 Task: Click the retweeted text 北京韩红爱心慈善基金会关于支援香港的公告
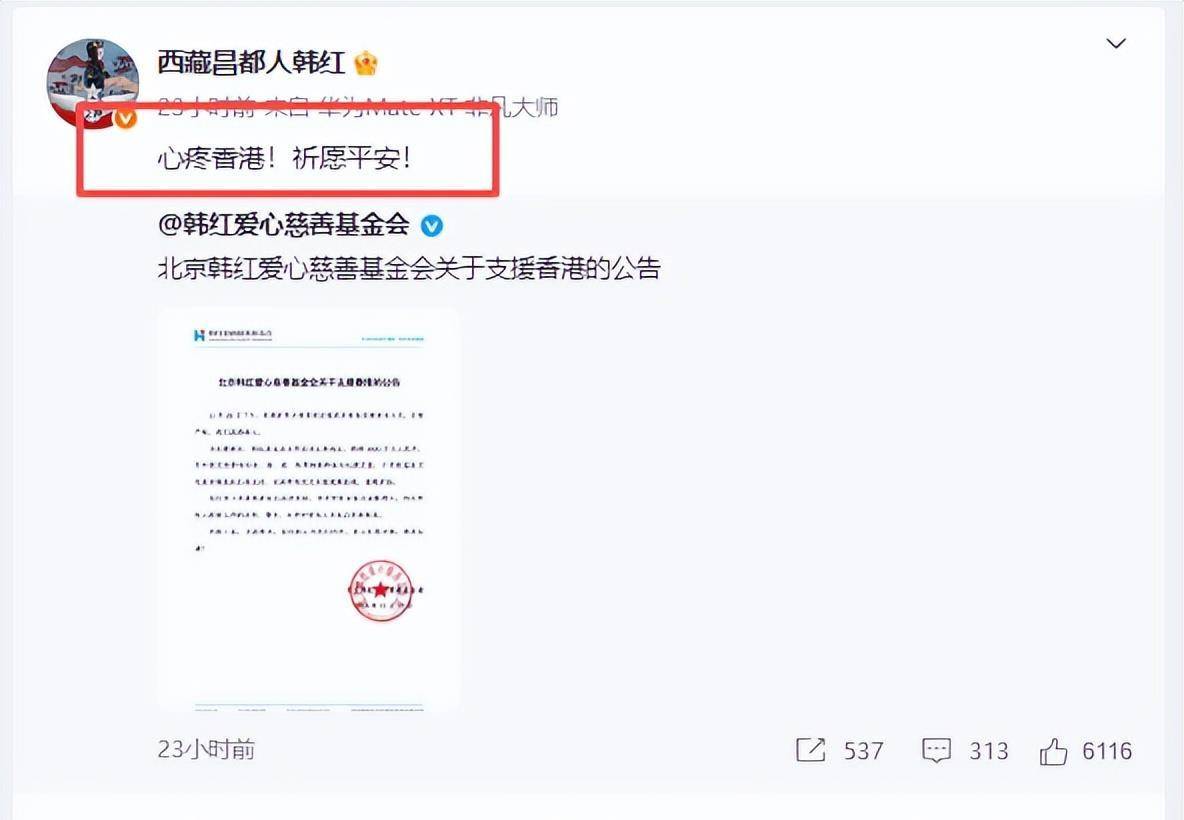coord(409,269)
